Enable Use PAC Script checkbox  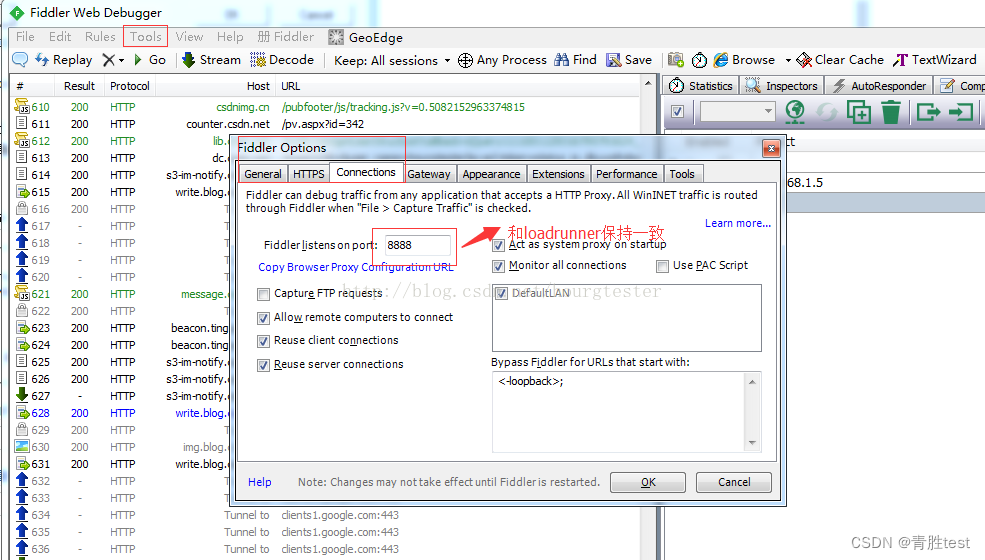[x=662, y=266]
